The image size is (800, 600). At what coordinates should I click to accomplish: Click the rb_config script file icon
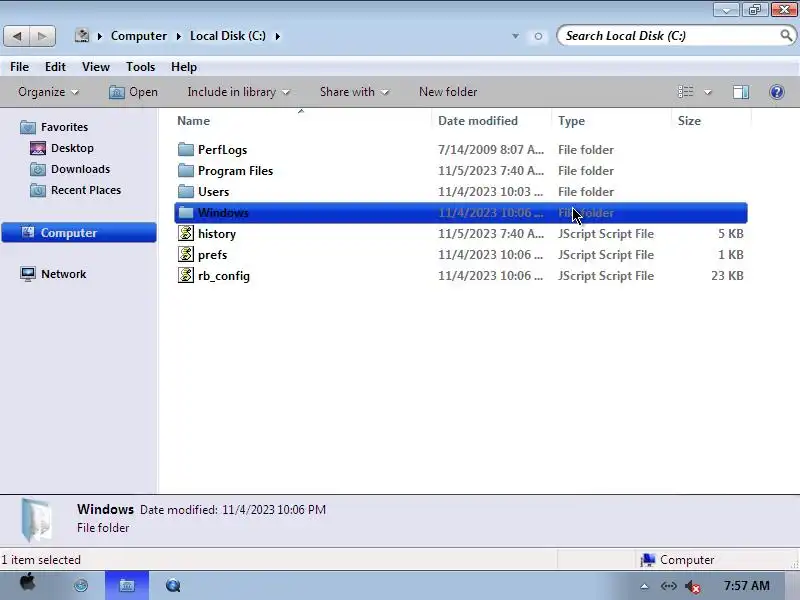[x=186, y=275]
